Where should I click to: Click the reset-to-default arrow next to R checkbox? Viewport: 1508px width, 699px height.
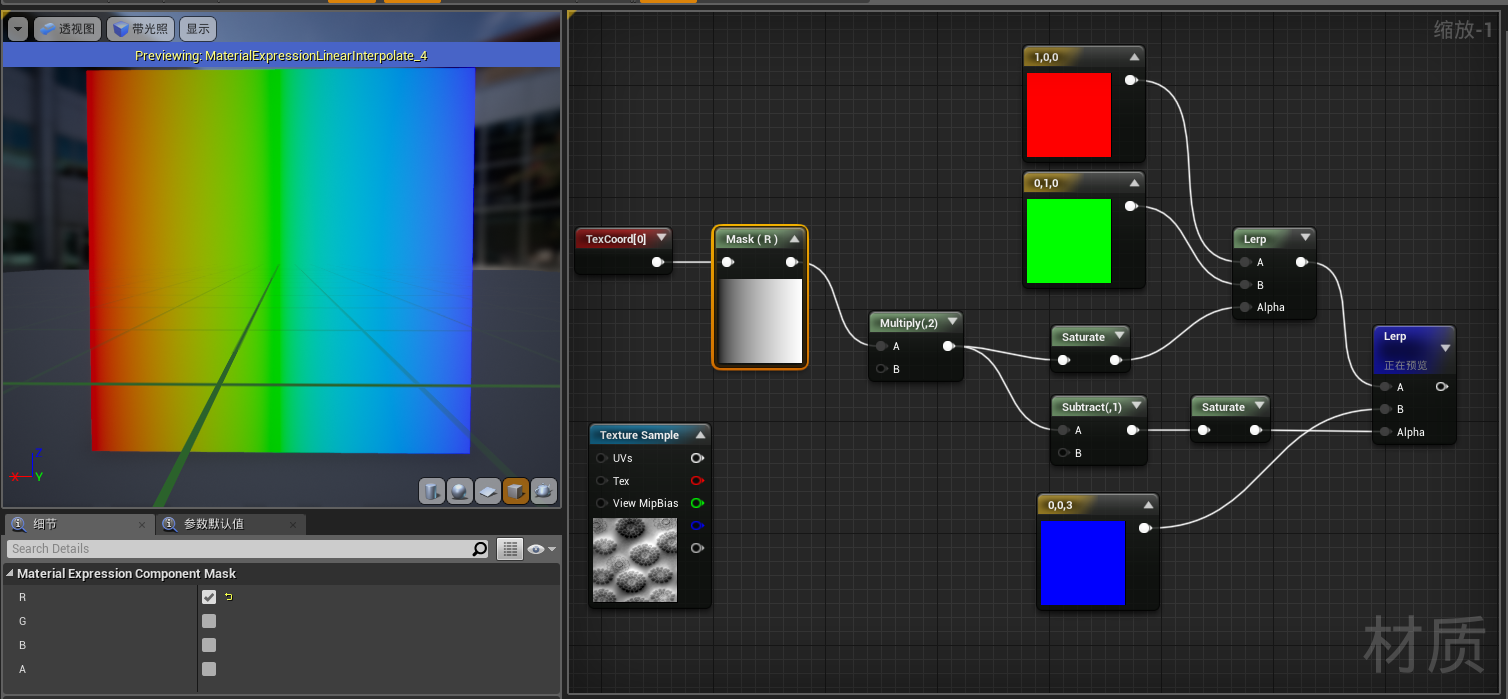coord(226,596)
